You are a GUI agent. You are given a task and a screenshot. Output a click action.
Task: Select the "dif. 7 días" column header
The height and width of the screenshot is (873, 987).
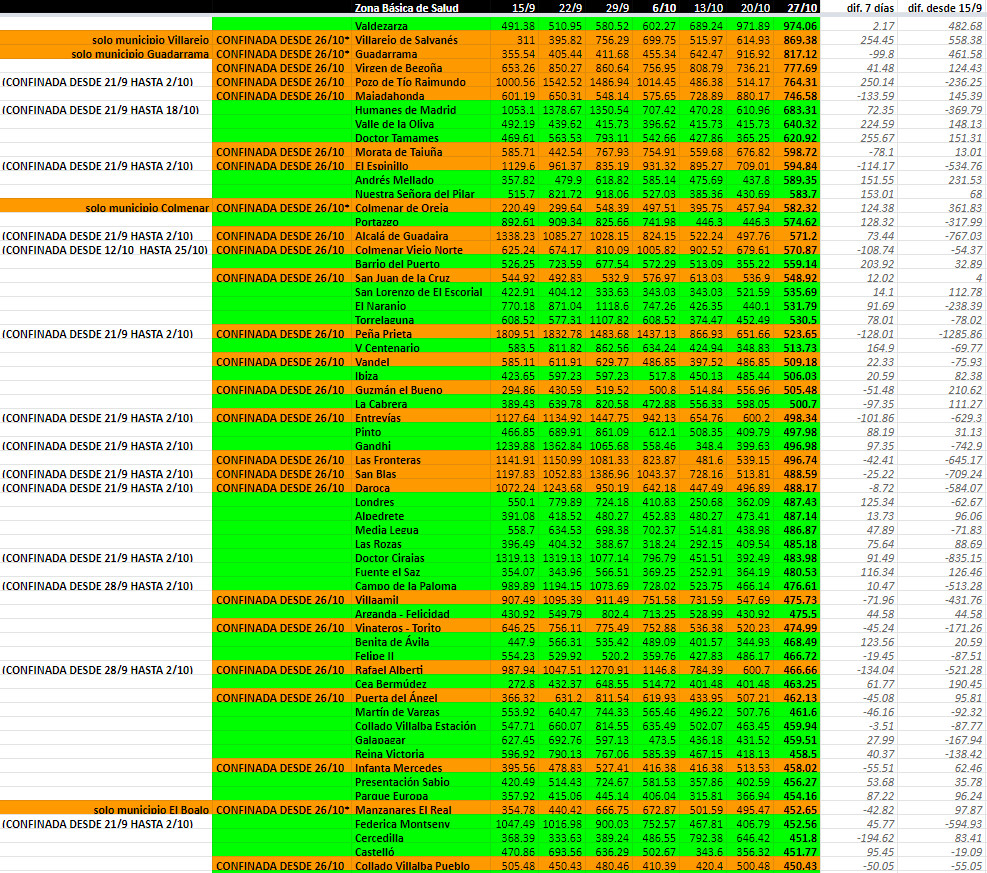[x=869, y=8]
